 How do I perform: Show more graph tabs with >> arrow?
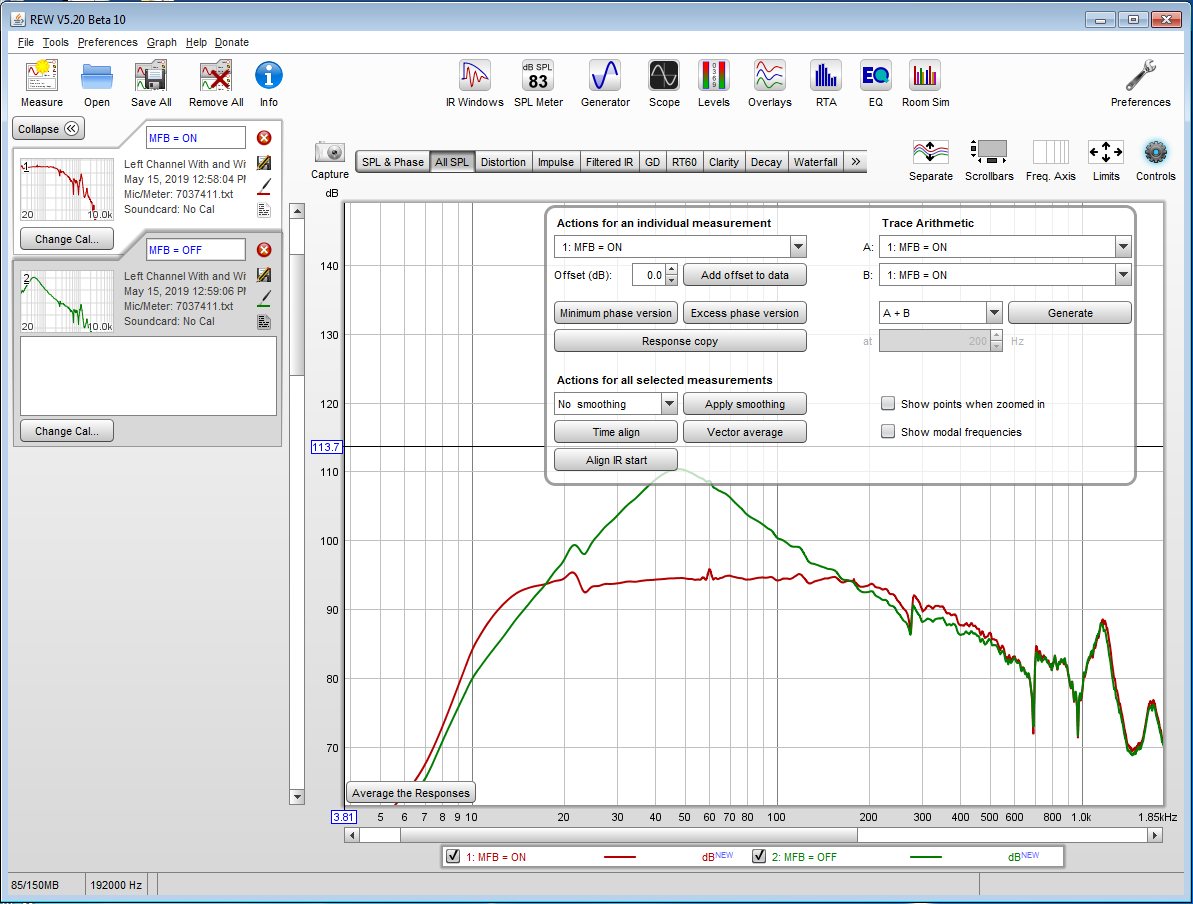pos(856,161)
